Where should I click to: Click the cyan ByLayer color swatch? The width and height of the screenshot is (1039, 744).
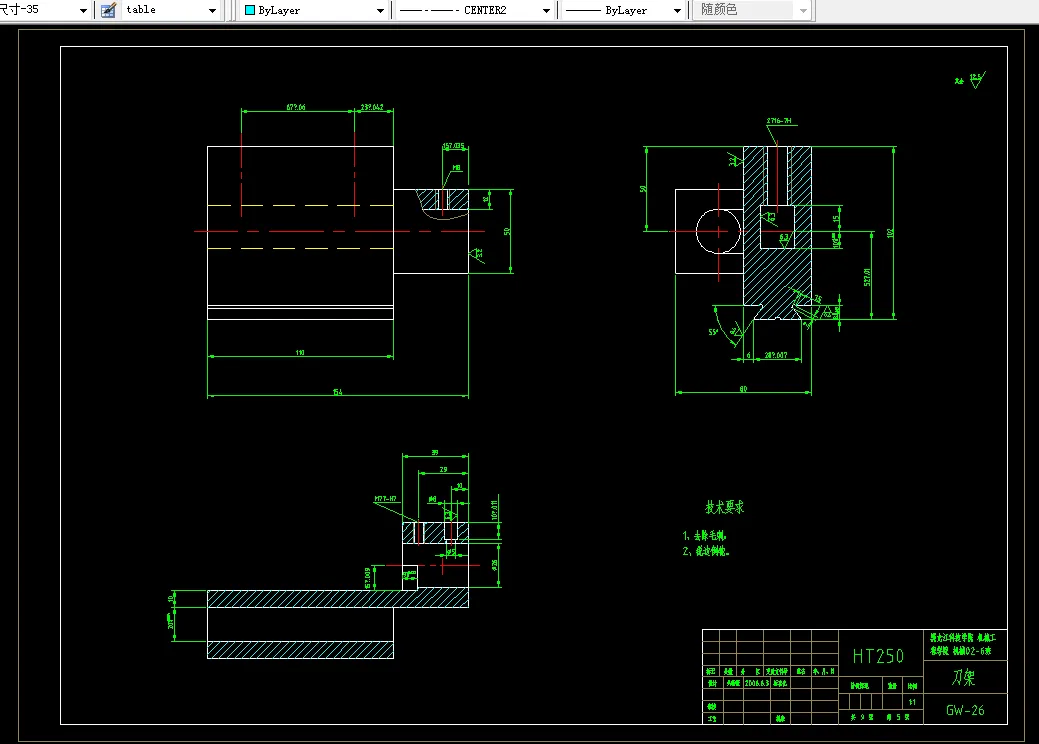click(250, 10)
